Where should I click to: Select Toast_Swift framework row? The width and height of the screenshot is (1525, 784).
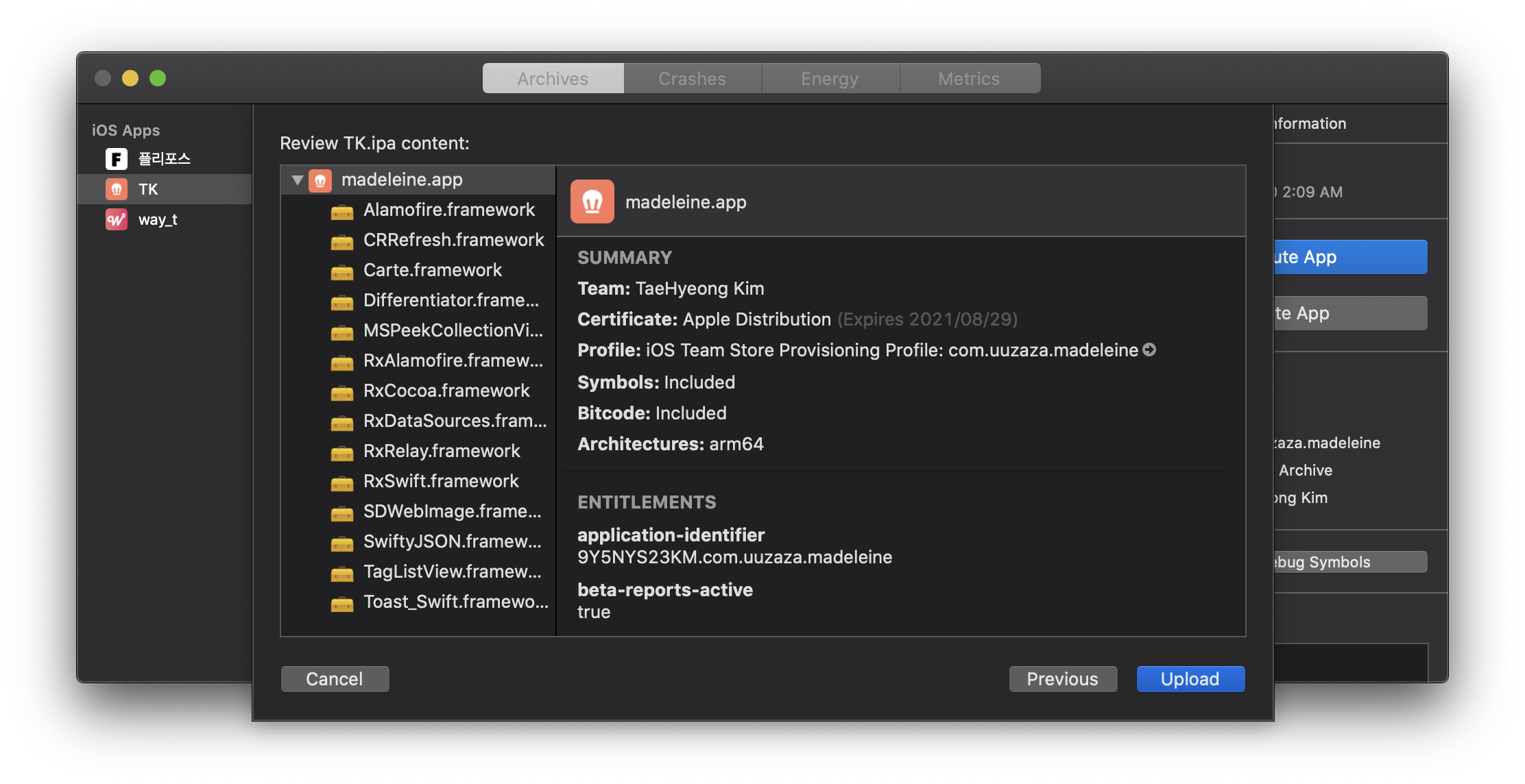coord(455,602)
